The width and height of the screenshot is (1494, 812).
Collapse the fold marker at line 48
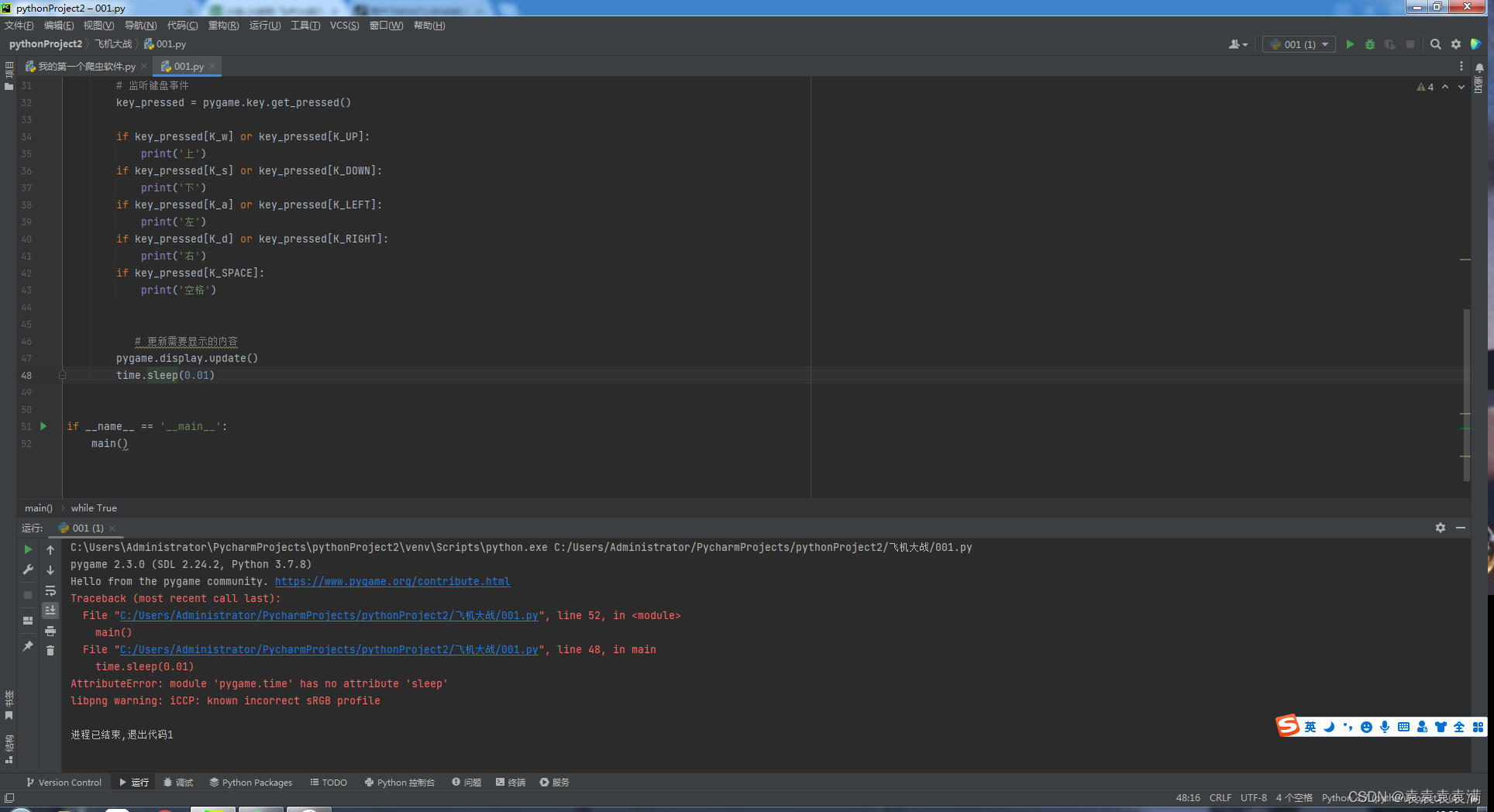pos(62,375)
